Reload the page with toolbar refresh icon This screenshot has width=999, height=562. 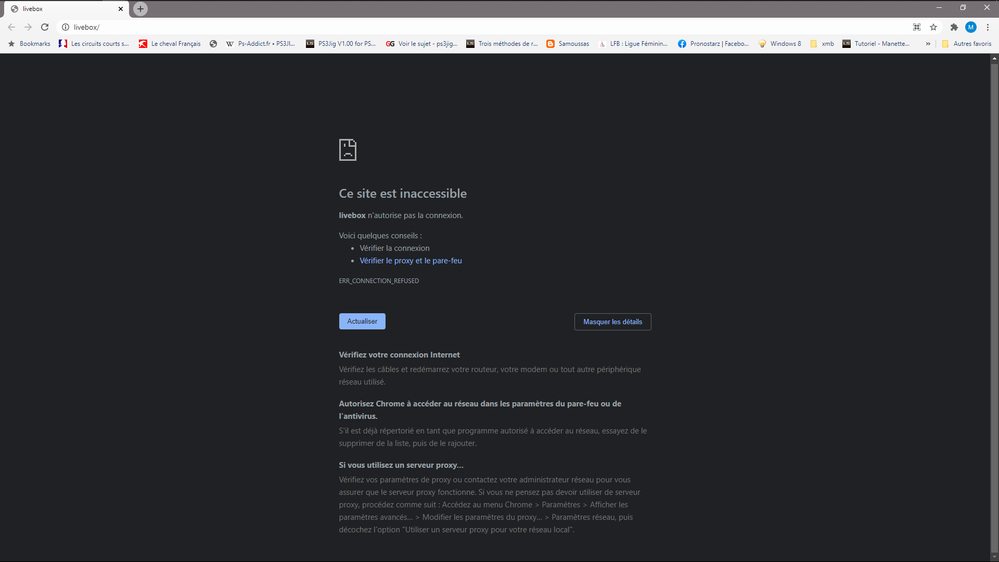coord(45,27)
